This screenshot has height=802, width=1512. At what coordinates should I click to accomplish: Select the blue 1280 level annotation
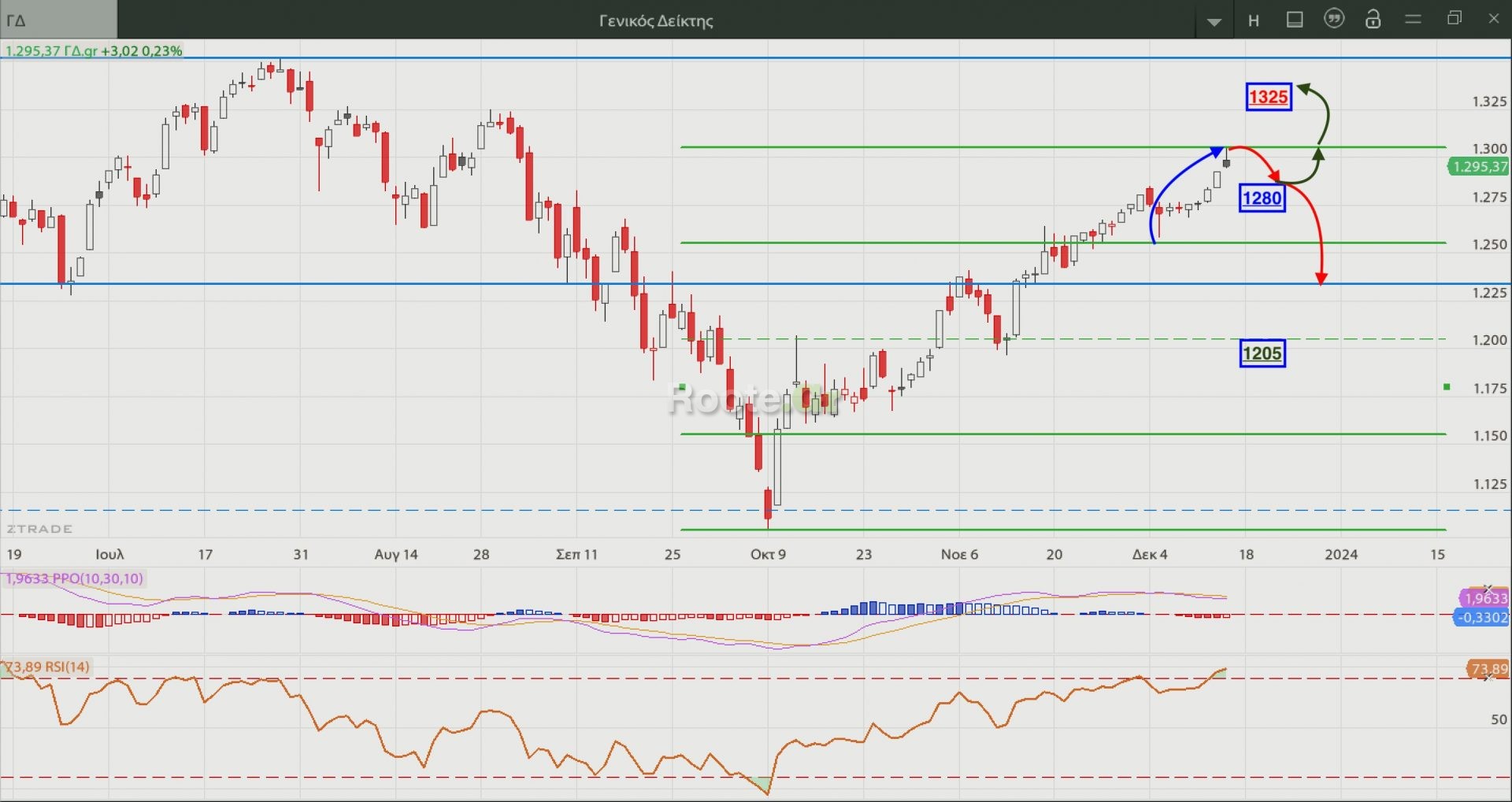(1262, 198)
